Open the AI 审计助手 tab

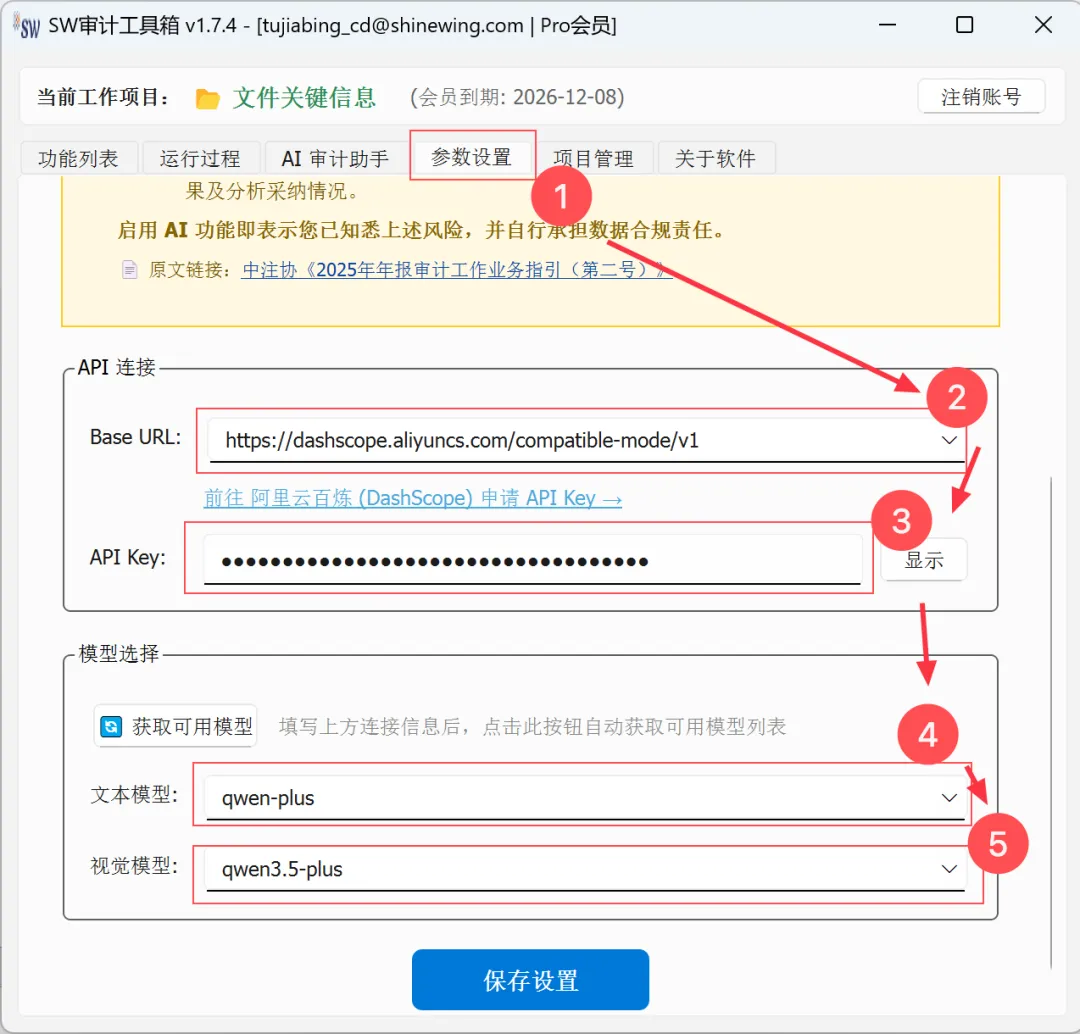pyautogui.click(x=335, y=158)
